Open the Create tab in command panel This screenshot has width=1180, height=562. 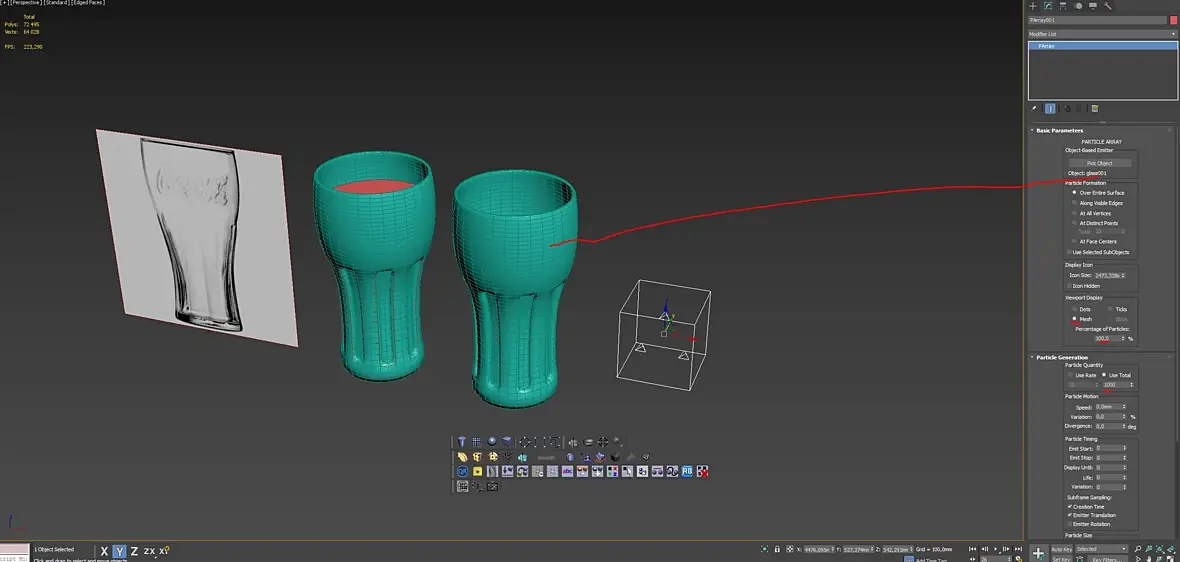(1033, 6)
